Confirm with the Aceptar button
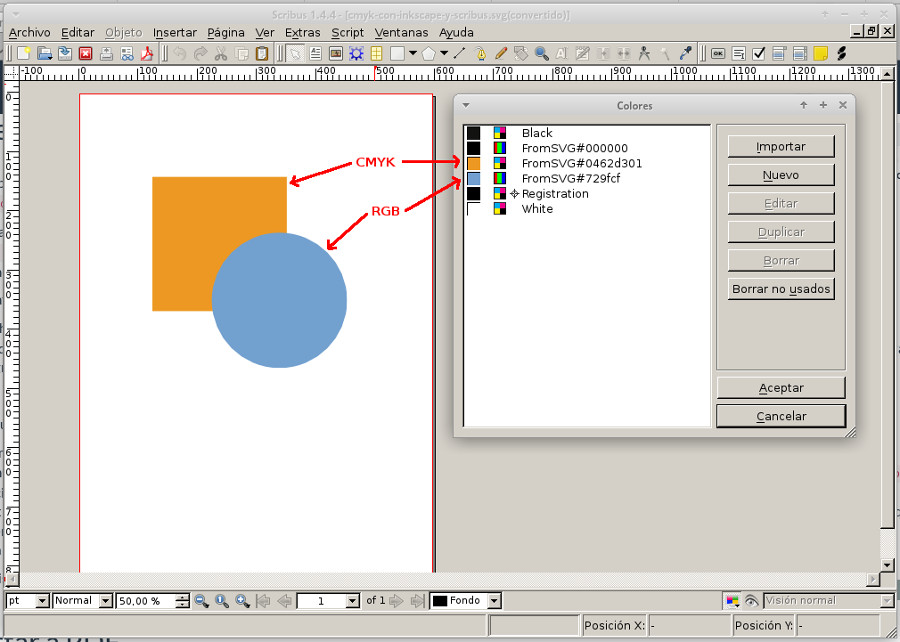Screen dimensions: 900x642 pos(781,388)
